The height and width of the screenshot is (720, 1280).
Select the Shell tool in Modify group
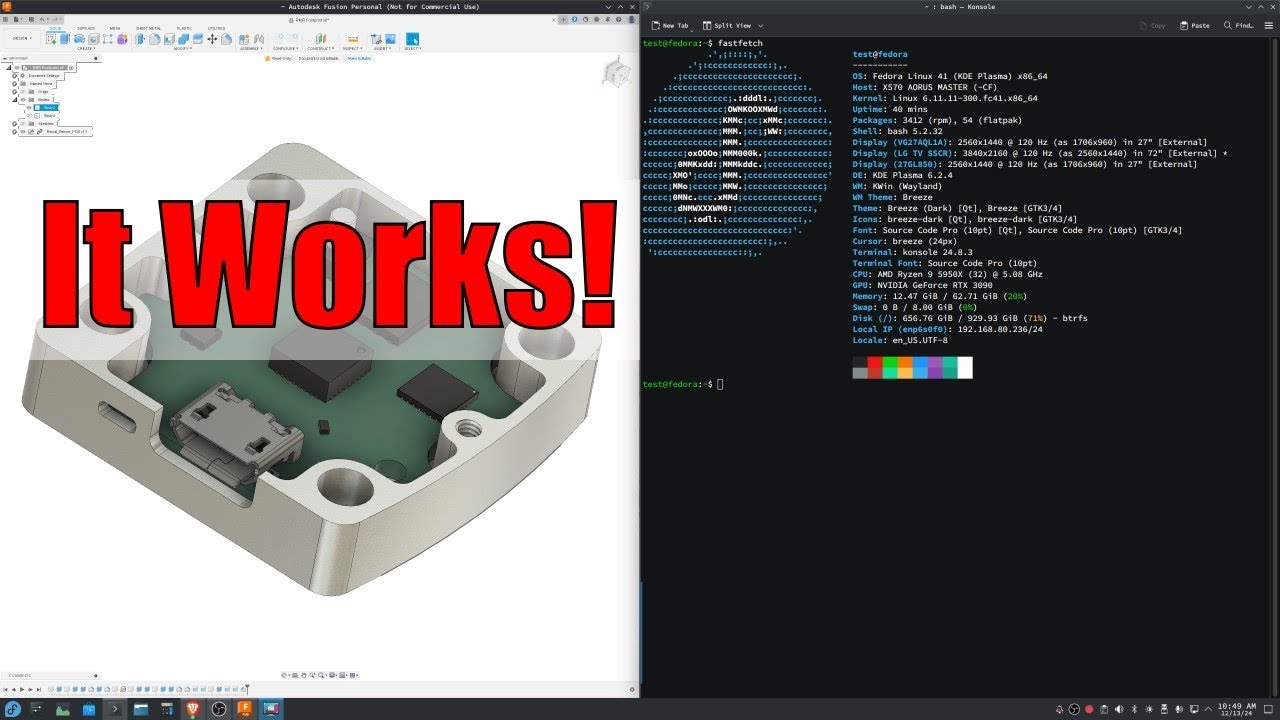[169, 39]
